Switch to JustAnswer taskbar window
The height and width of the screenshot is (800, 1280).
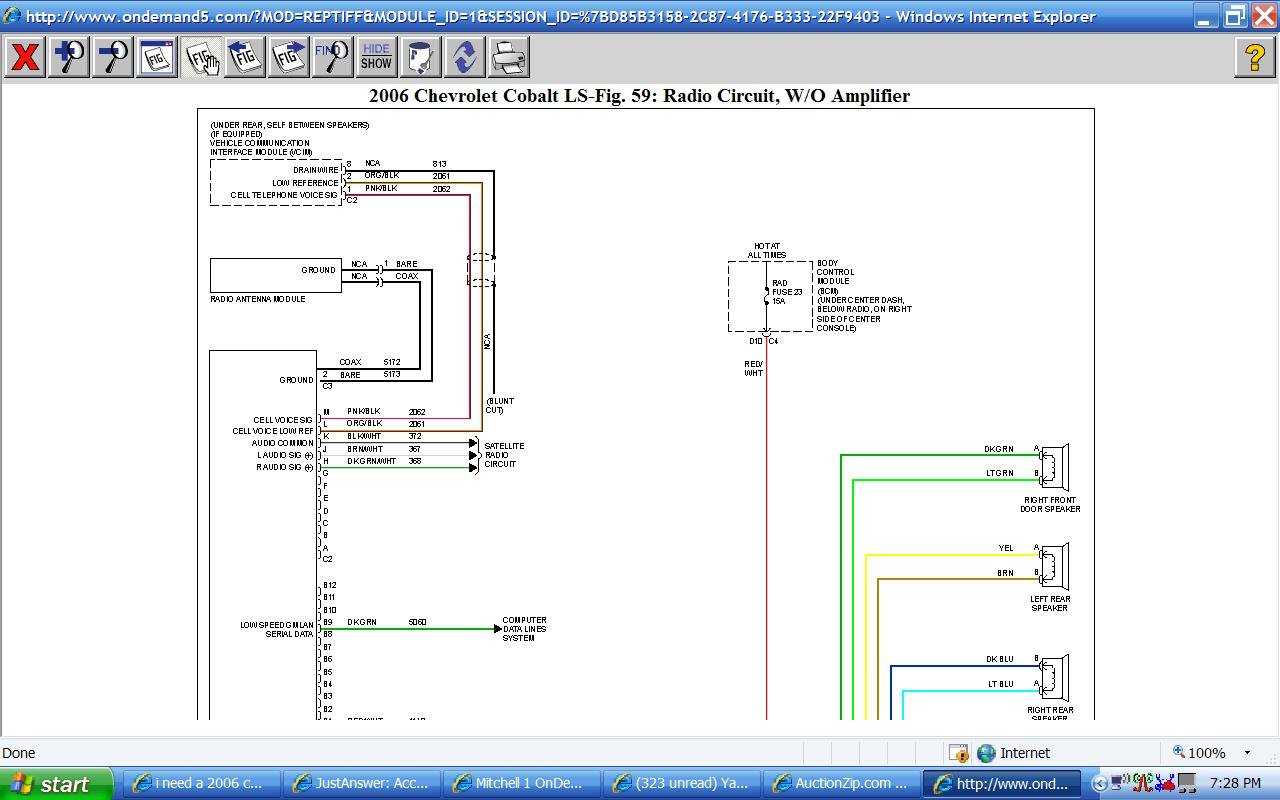coord(362,784)
